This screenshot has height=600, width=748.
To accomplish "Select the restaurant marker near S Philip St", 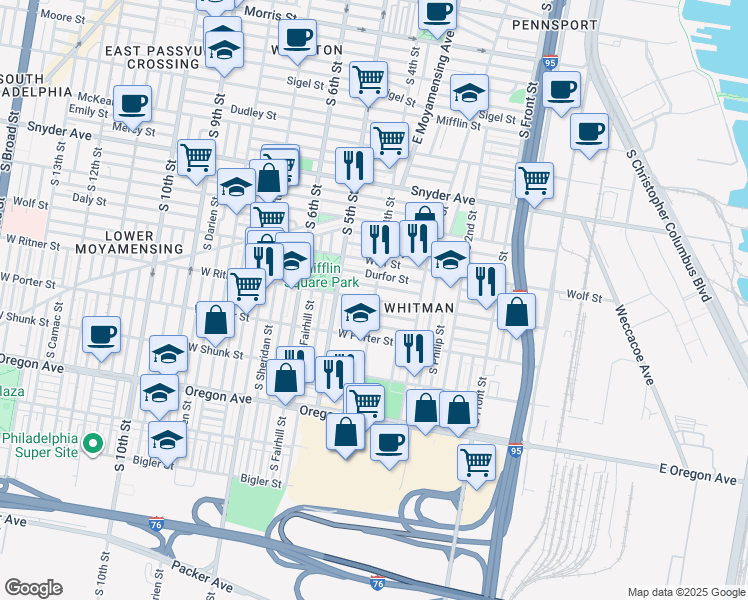I will pos(415,353).
